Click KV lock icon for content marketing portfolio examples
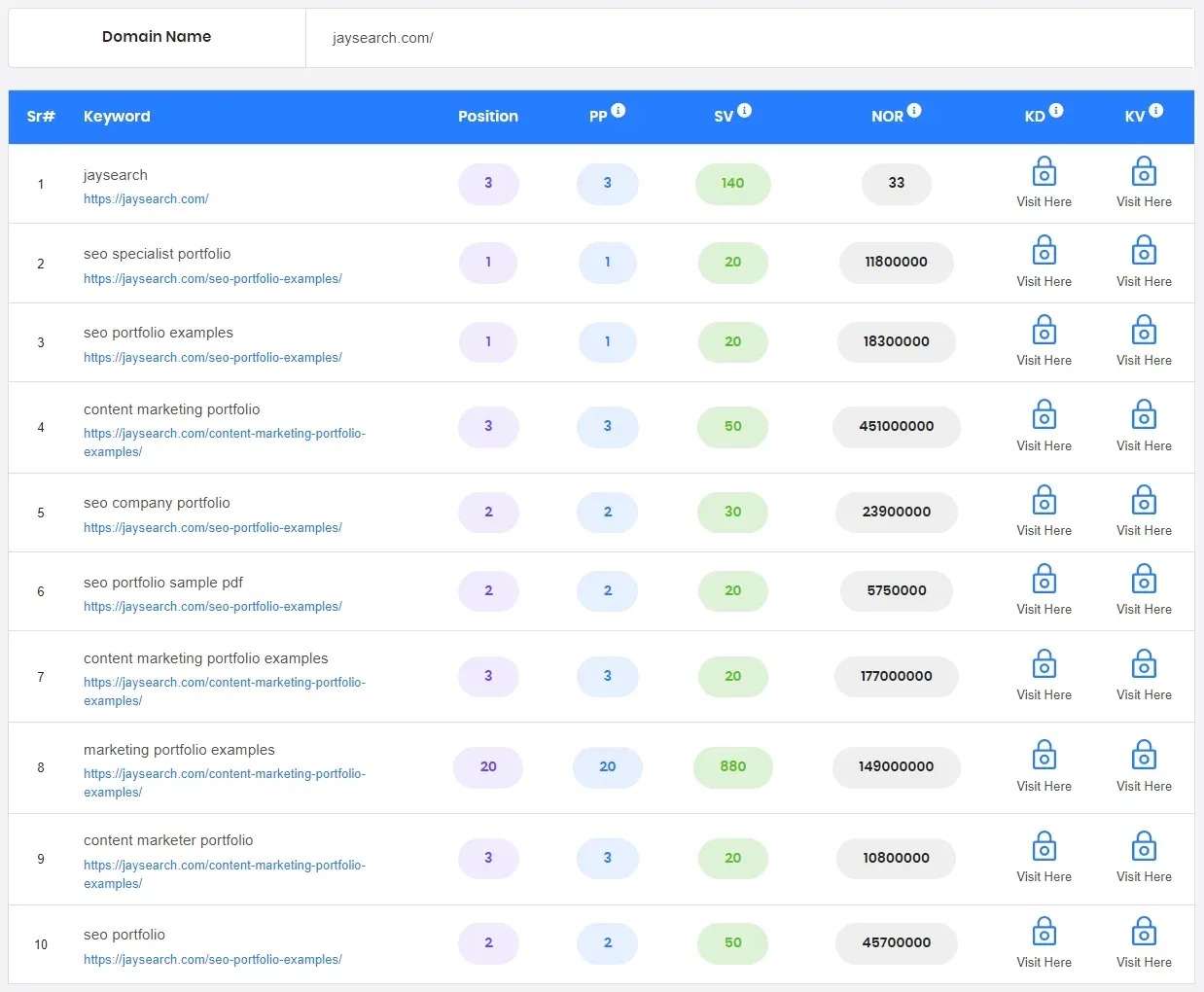This screenshot has height=992, width=1204. 1144,664
